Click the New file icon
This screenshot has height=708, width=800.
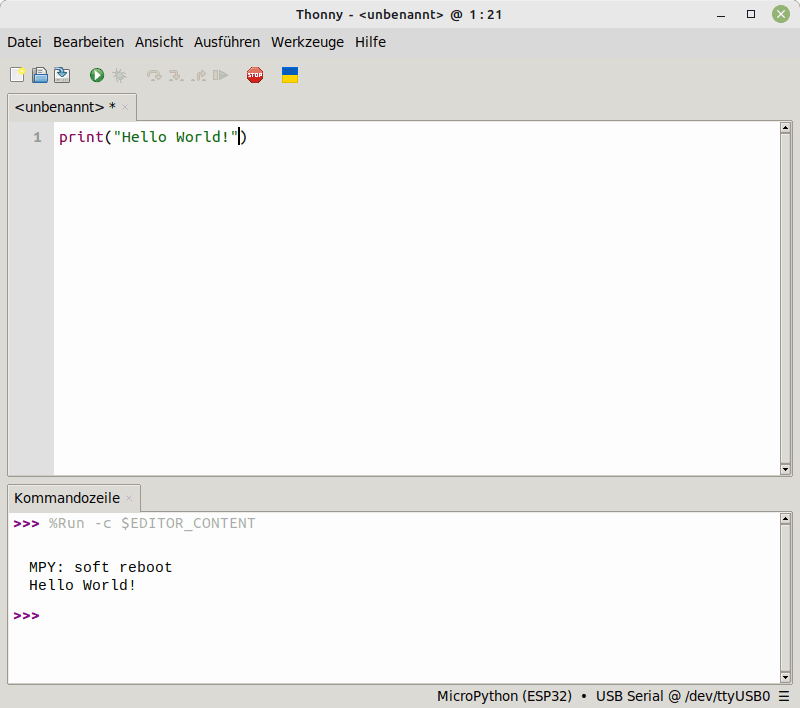(x=18, y=75)
